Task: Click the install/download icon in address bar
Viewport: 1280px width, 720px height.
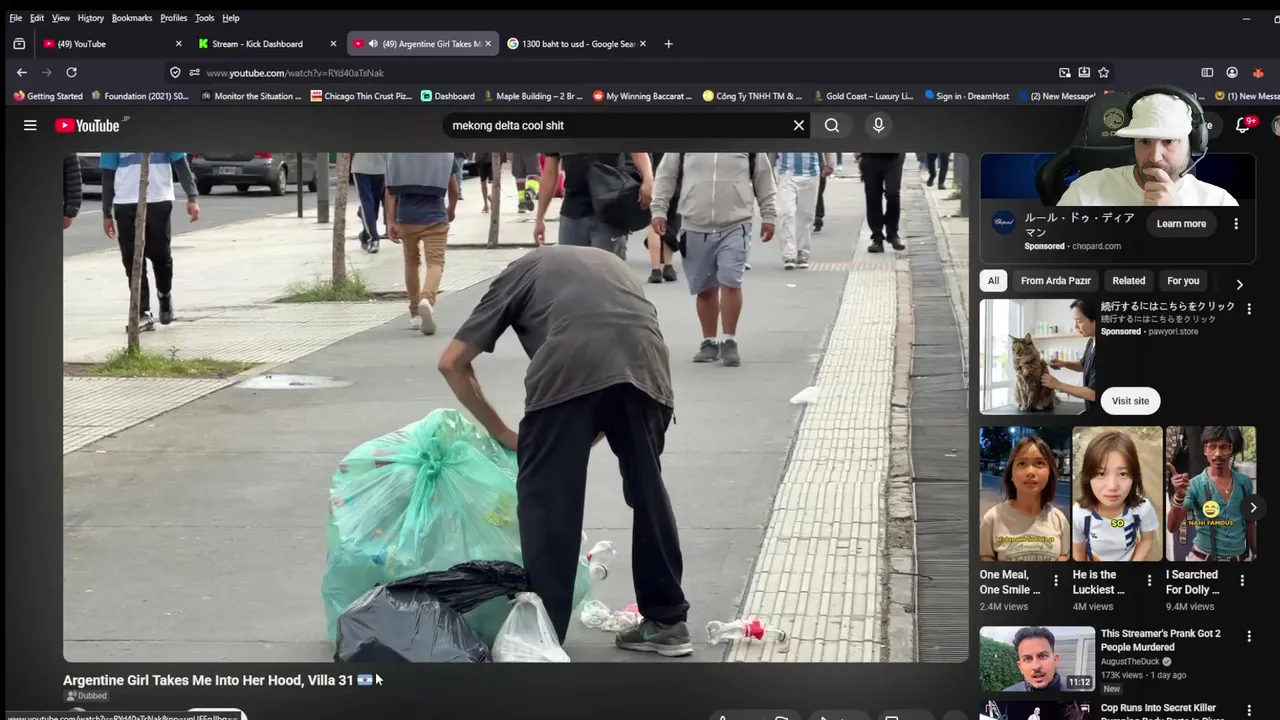Action: click(x=1084, y=72)
